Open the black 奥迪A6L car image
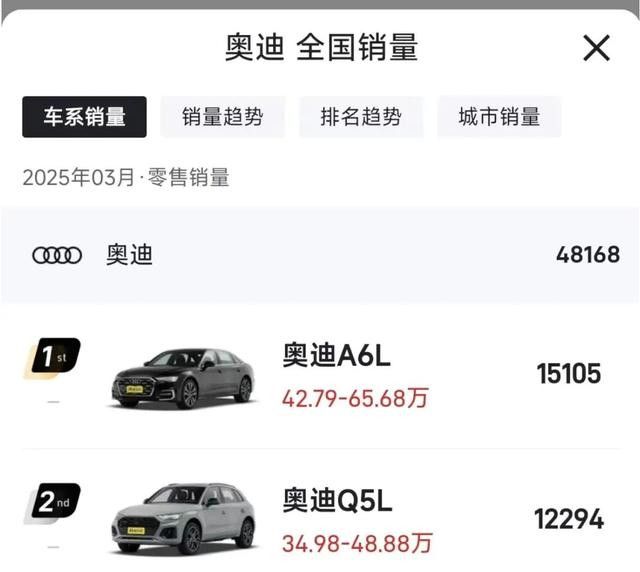Viewport: 640px width, 572px height. click(x=184, y=378)
